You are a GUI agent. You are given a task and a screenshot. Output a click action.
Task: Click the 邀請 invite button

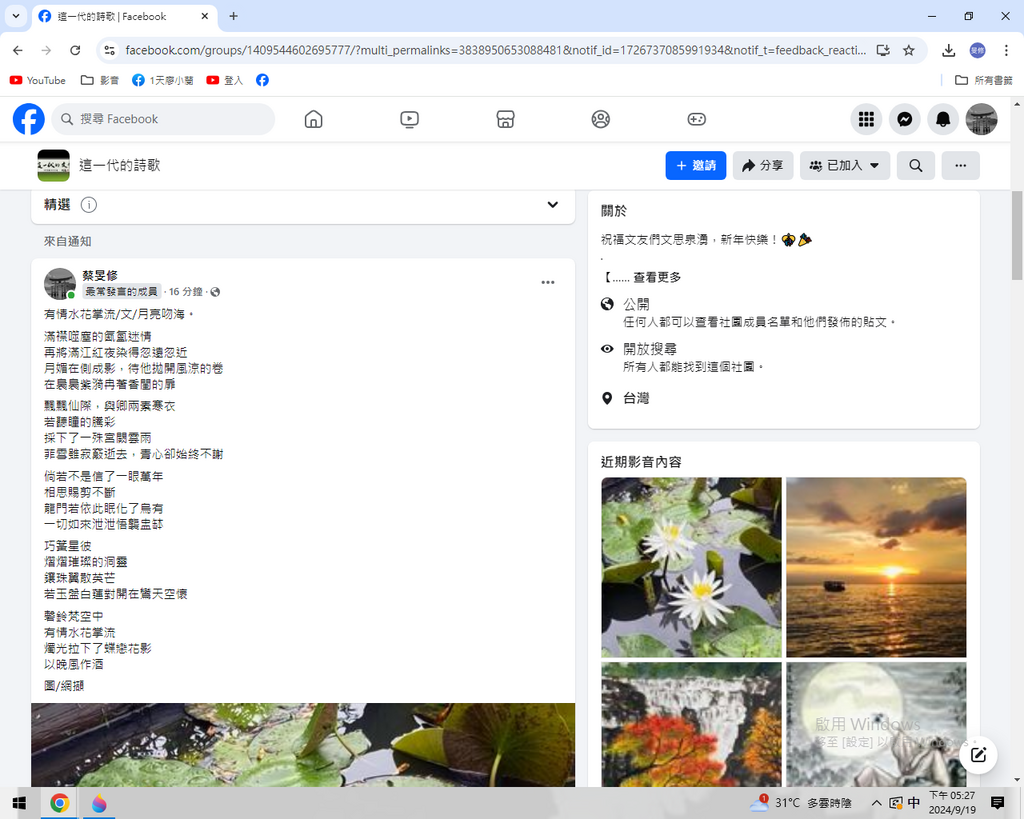coord(695,166)
